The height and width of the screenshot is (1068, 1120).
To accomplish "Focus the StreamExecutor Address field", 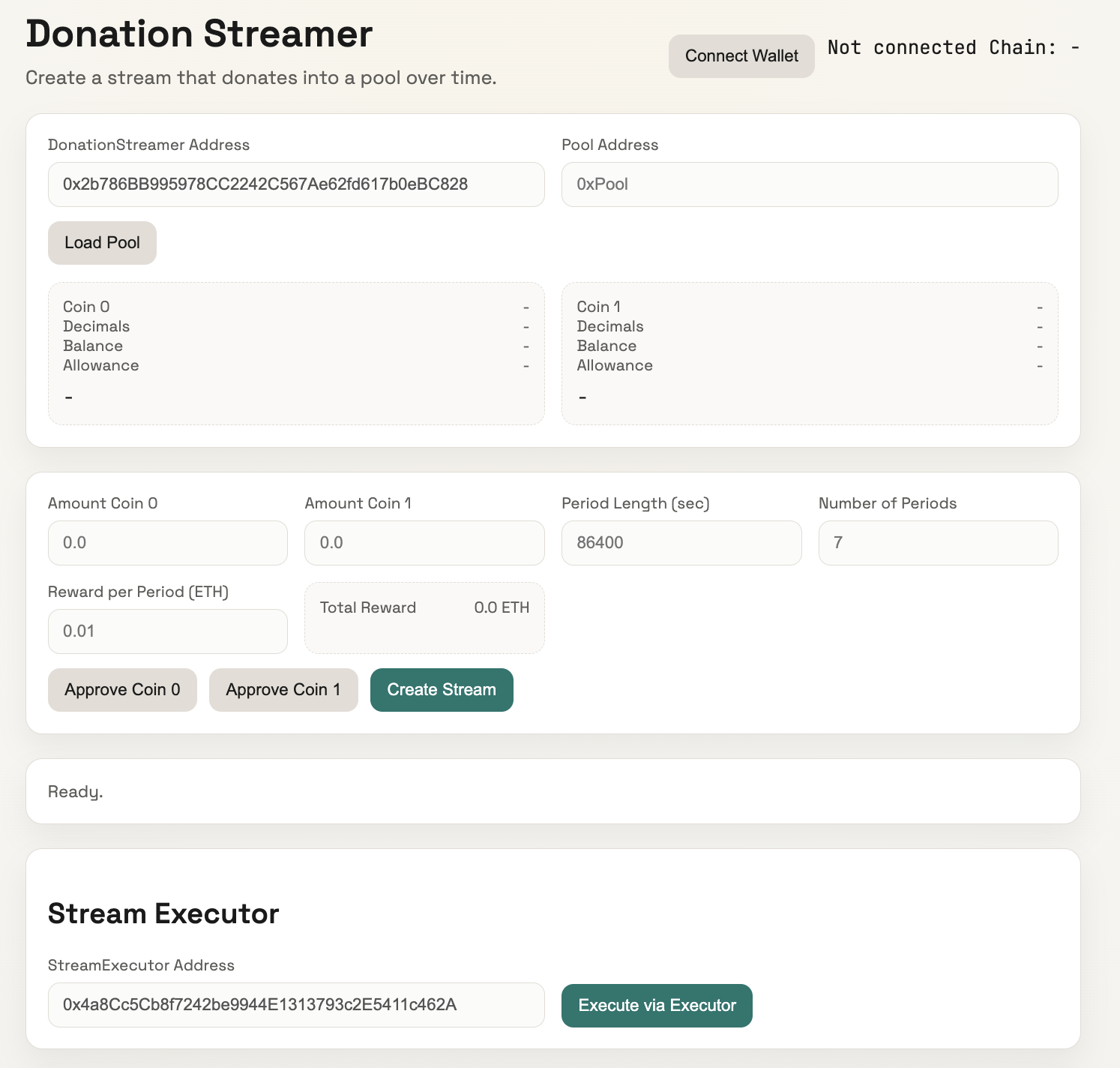I will [295, 1005].
